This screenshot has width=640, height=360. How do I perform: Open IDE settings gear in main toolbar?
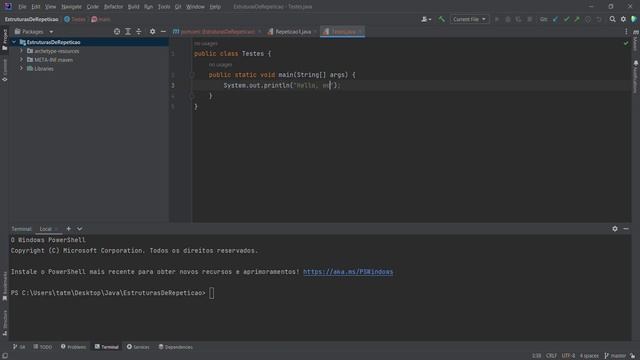pos(623,19)
